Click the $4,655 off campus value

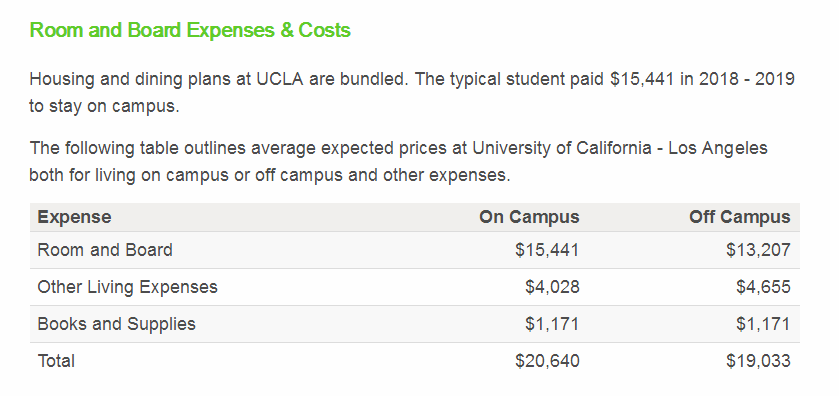tap(763, 287)
